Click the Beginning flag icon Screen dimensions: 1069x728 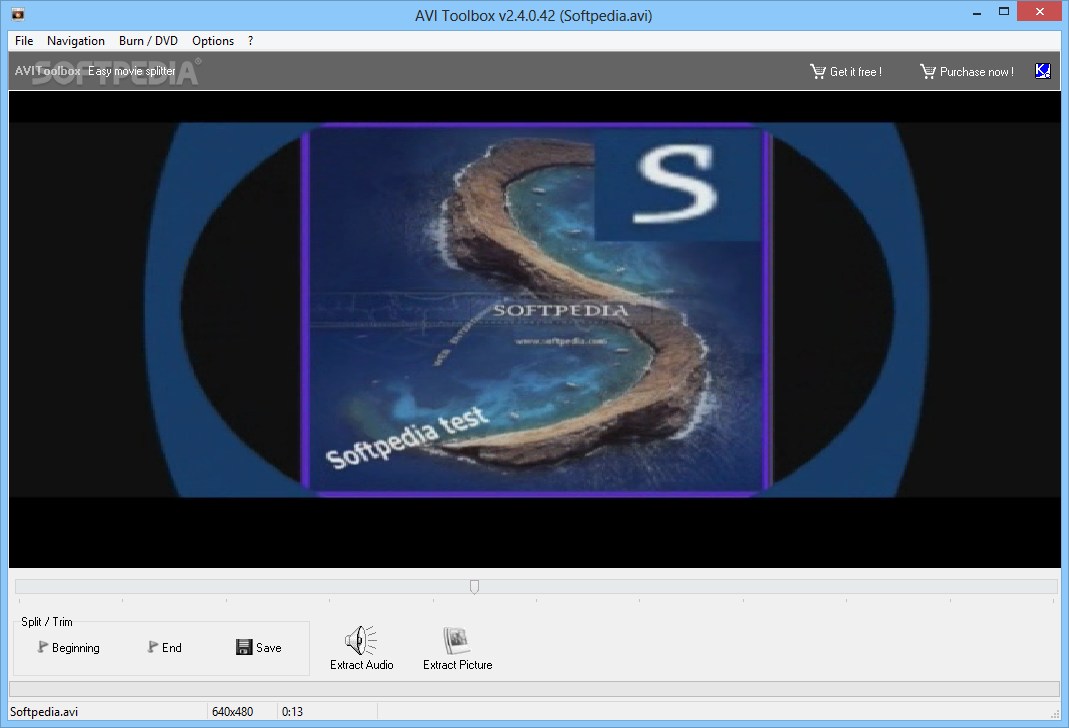pyautogui.click(x=43, y=647)
